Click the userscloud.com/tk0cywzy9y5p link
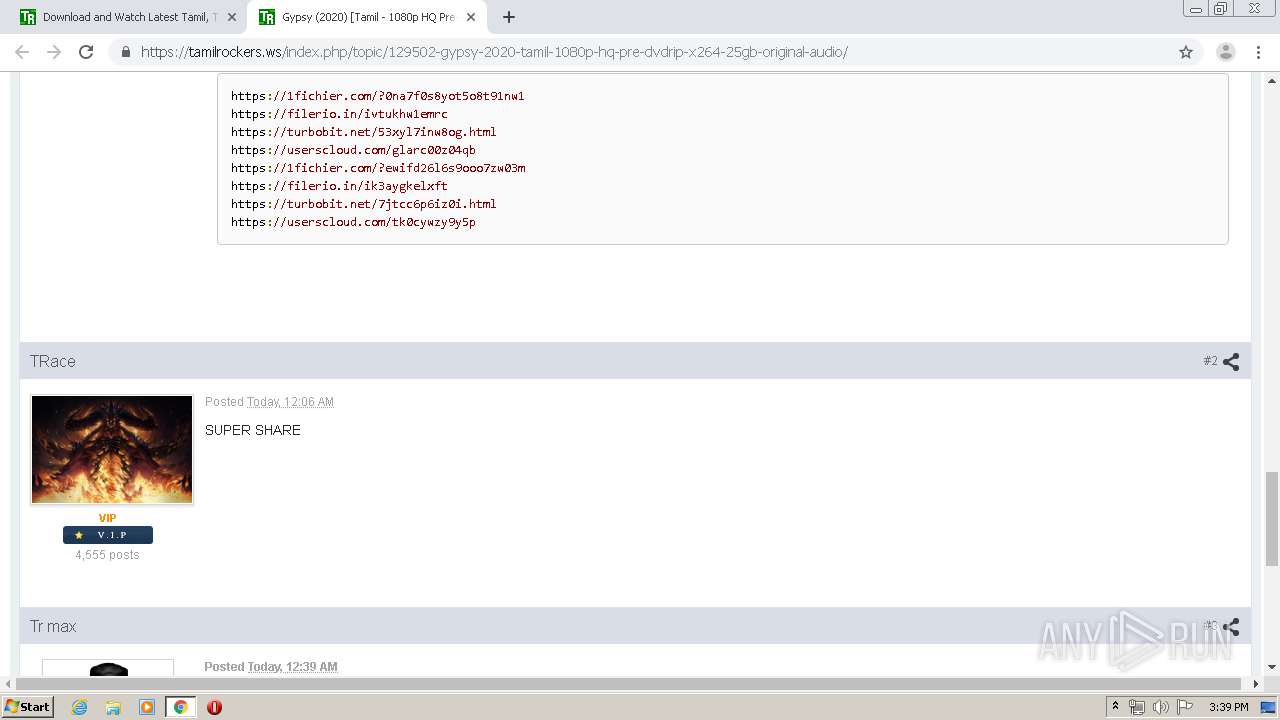 pos(353,222)
